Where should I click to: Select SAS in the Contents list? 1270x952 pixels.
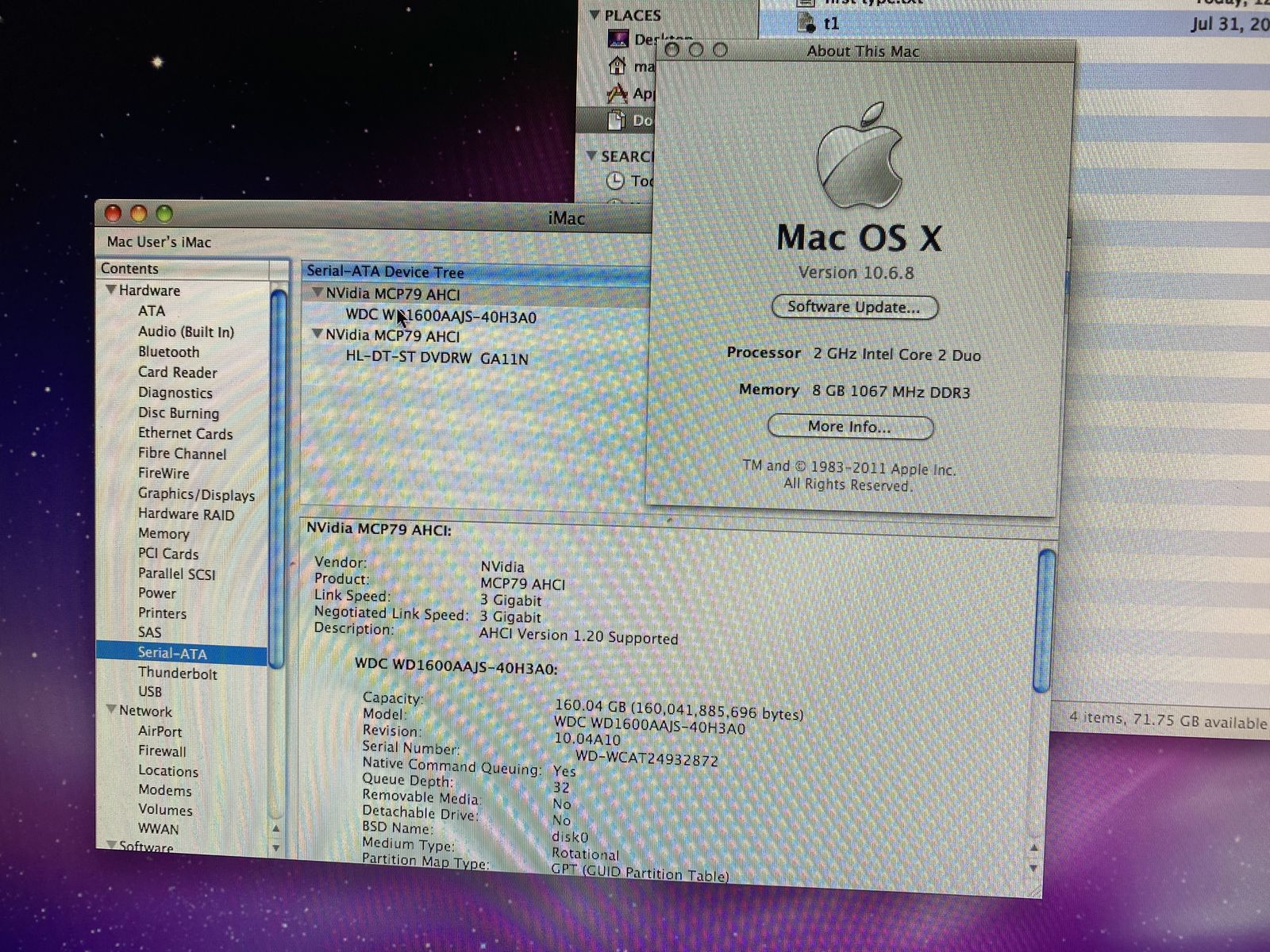(149, 632)
